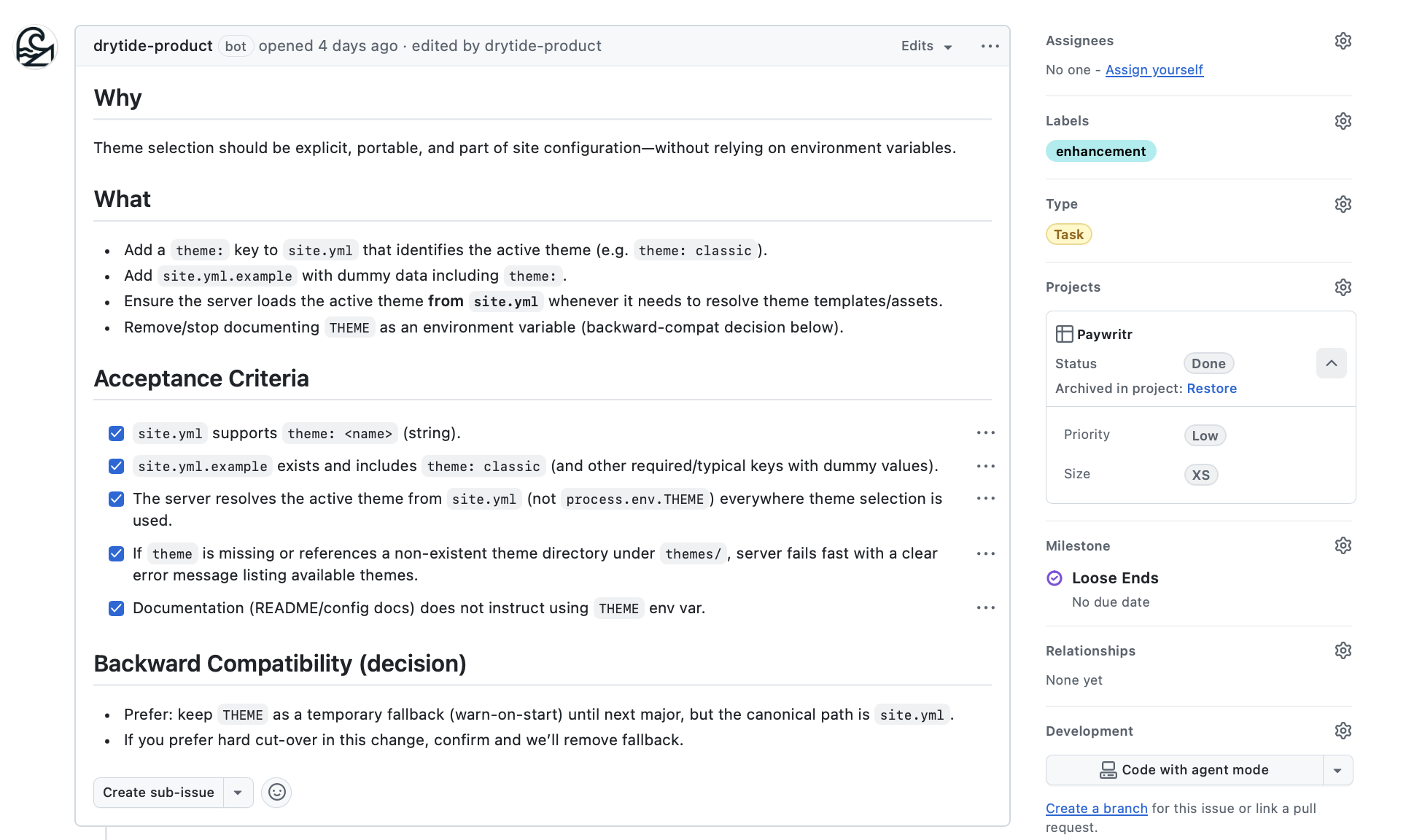Toggle the site.yml.example exists checkbox
Viewport: 1406px width, 840px height.
point(116,467)
